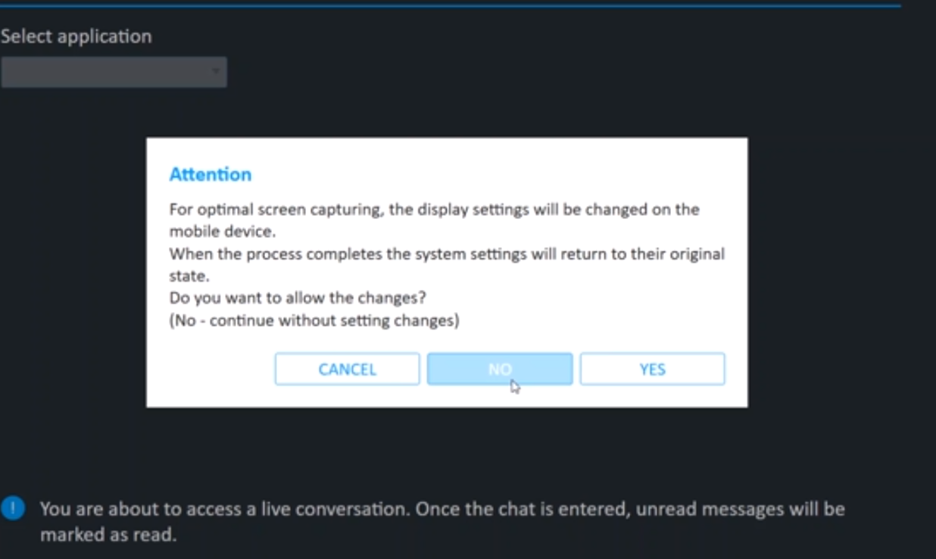Choose NO to continue without setting changes
936x559 pixels.
point(500,369)
